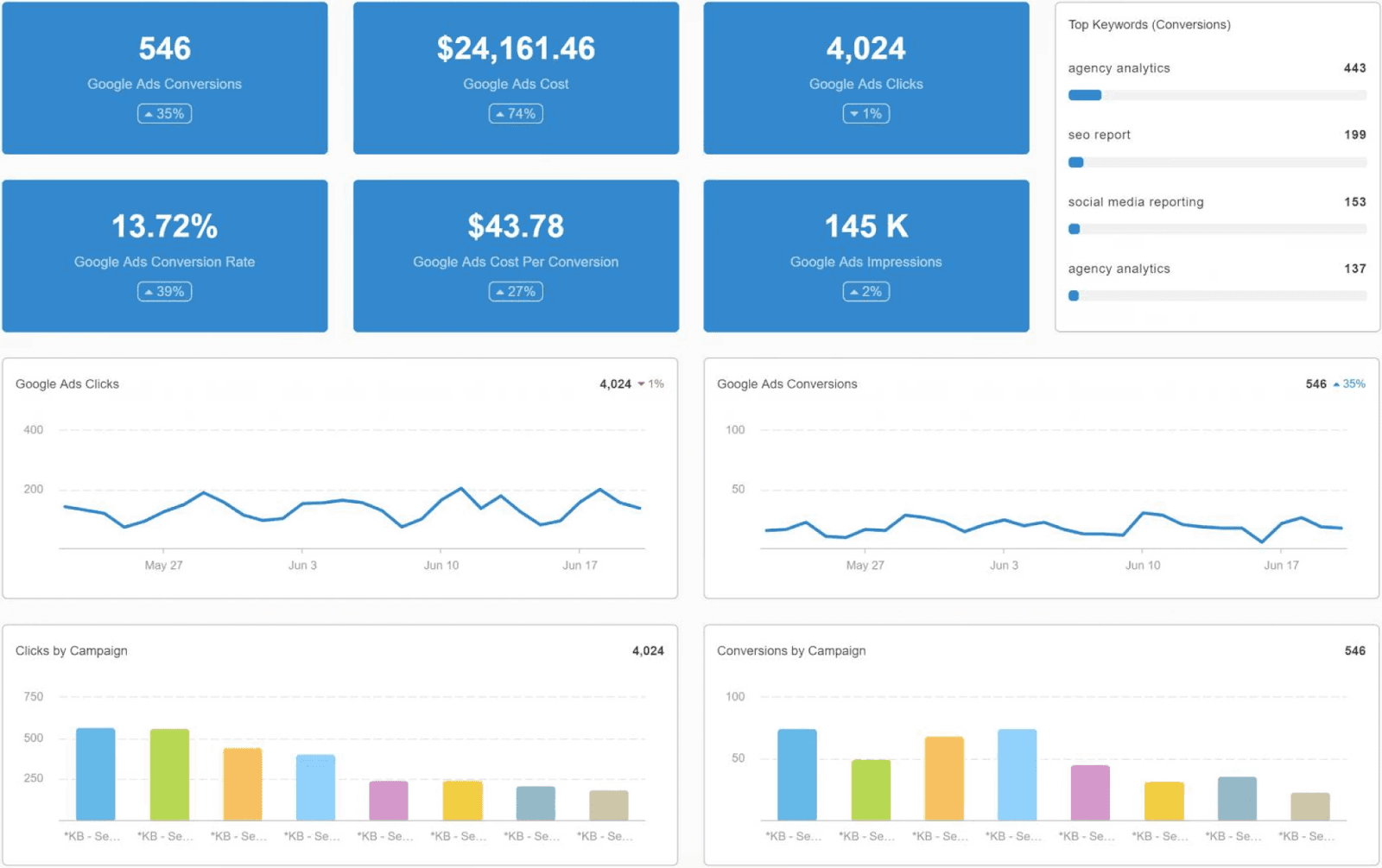1382x868 pixels.
Task: Click the green bar in Clicks by Campaign
Action: [169, 775]
